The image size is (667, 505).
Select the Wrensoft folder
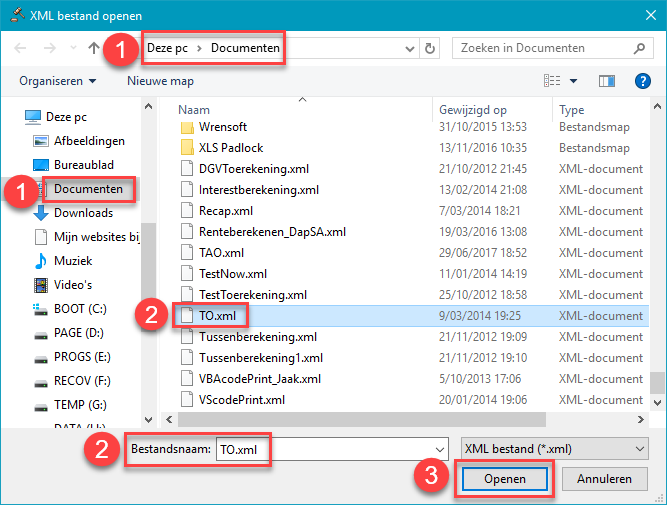point(222,127)
